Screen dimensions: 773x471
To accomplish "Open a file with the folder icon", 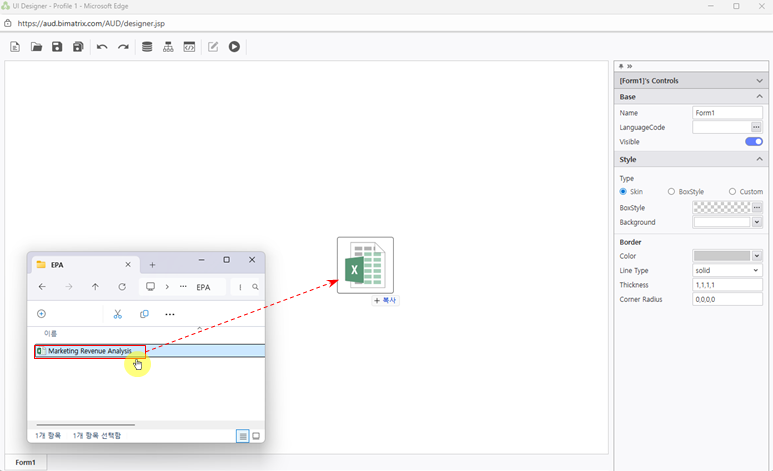I will (36, 47).
